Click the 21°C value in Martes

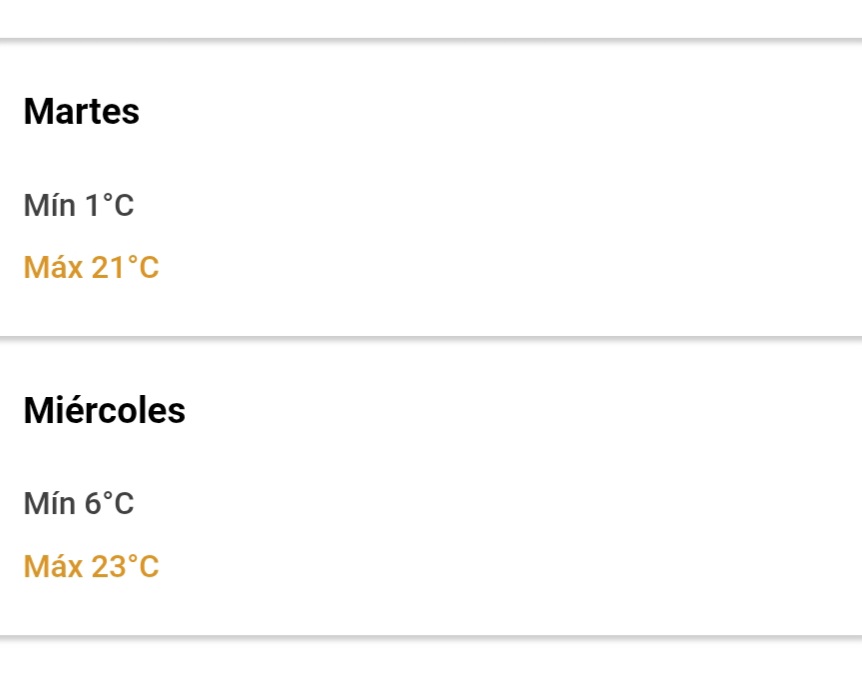click(125, 267)
